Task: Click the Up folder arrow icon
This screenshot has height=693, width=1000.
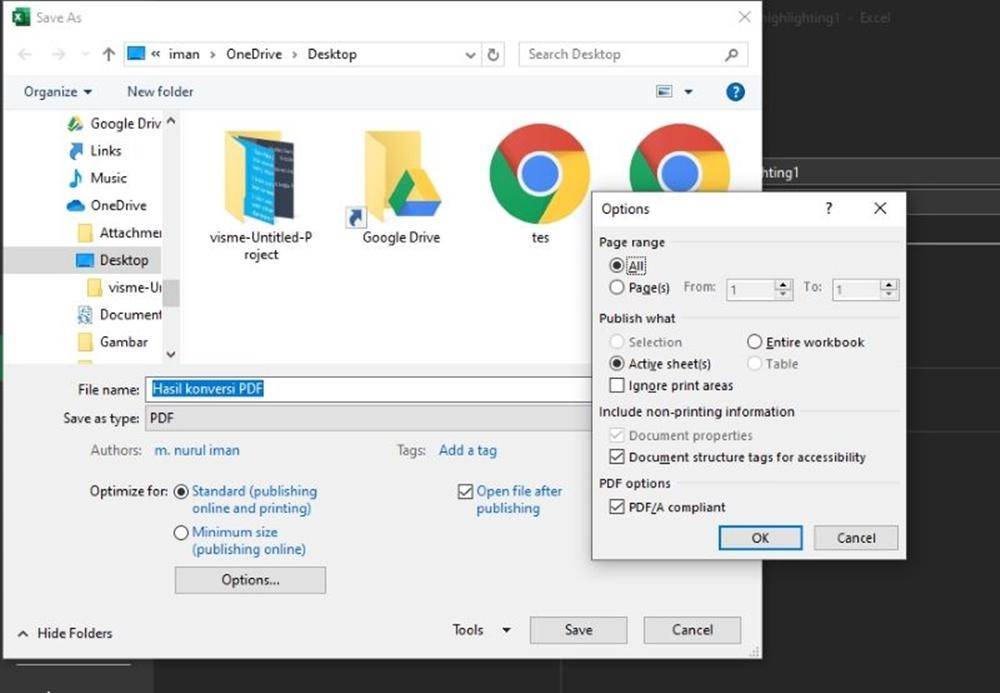Action: point(108,55)
